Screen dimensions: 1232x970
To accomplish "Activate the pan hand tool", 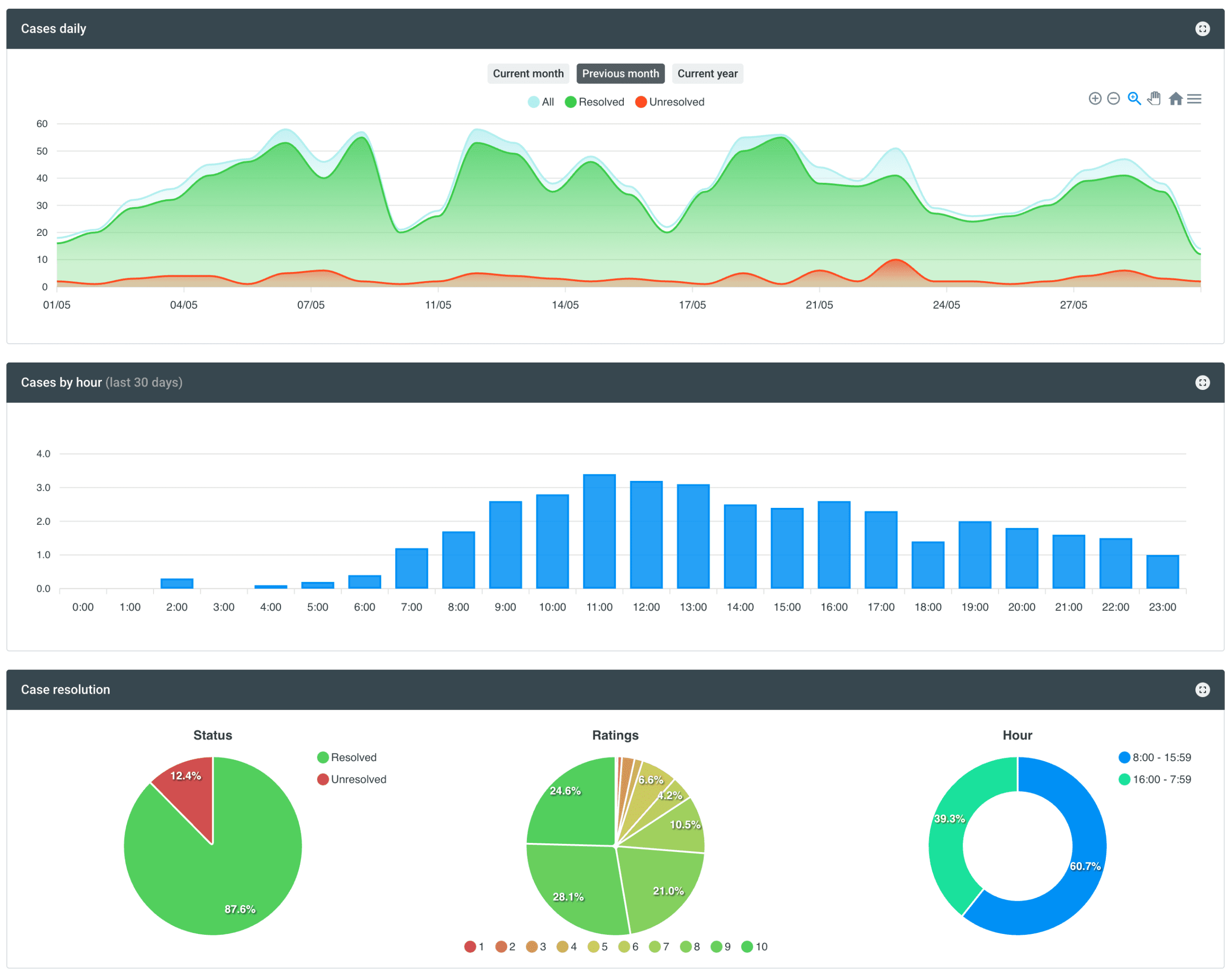I will 1154,98.
